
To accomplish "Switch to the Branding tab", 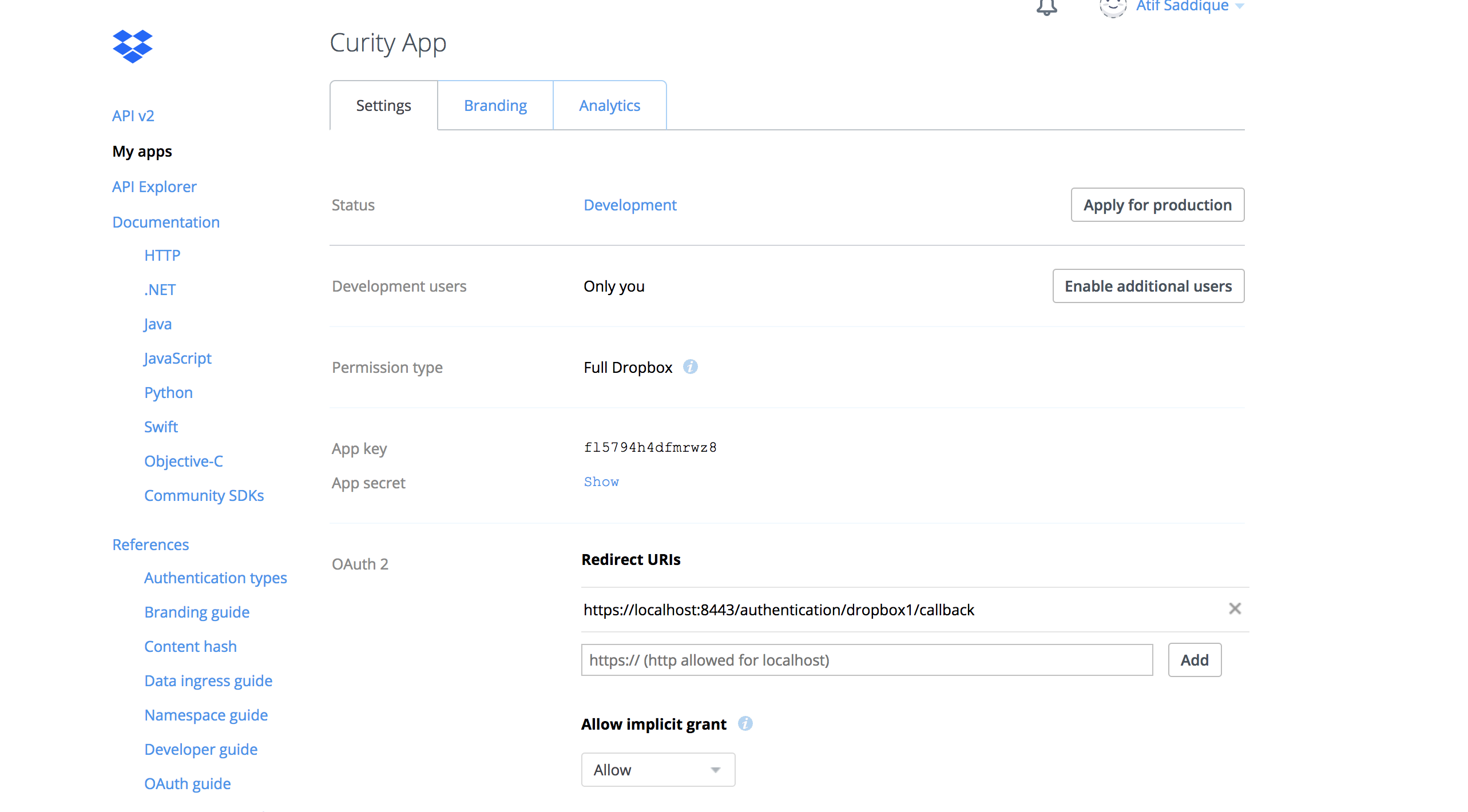I will [x=495, y=106].
